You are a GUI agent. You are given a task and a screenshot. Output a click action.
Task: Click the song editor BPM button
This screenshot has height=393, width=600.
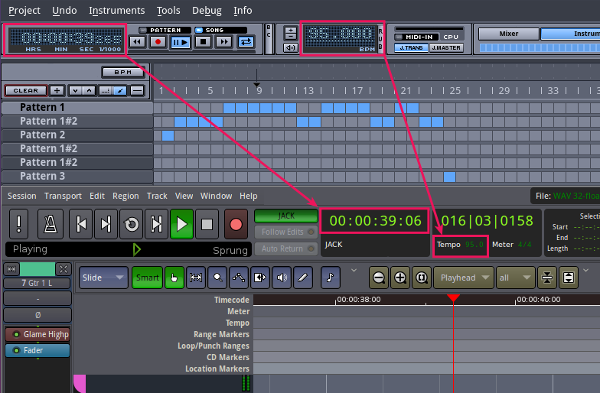pos(123,72)
